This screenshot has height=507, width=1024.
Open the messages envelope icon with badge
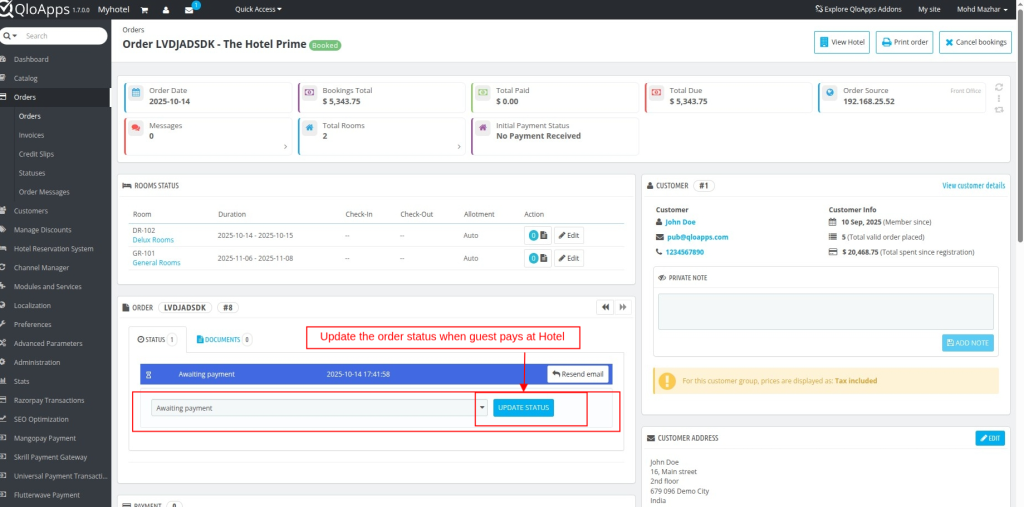pos(189,9)
